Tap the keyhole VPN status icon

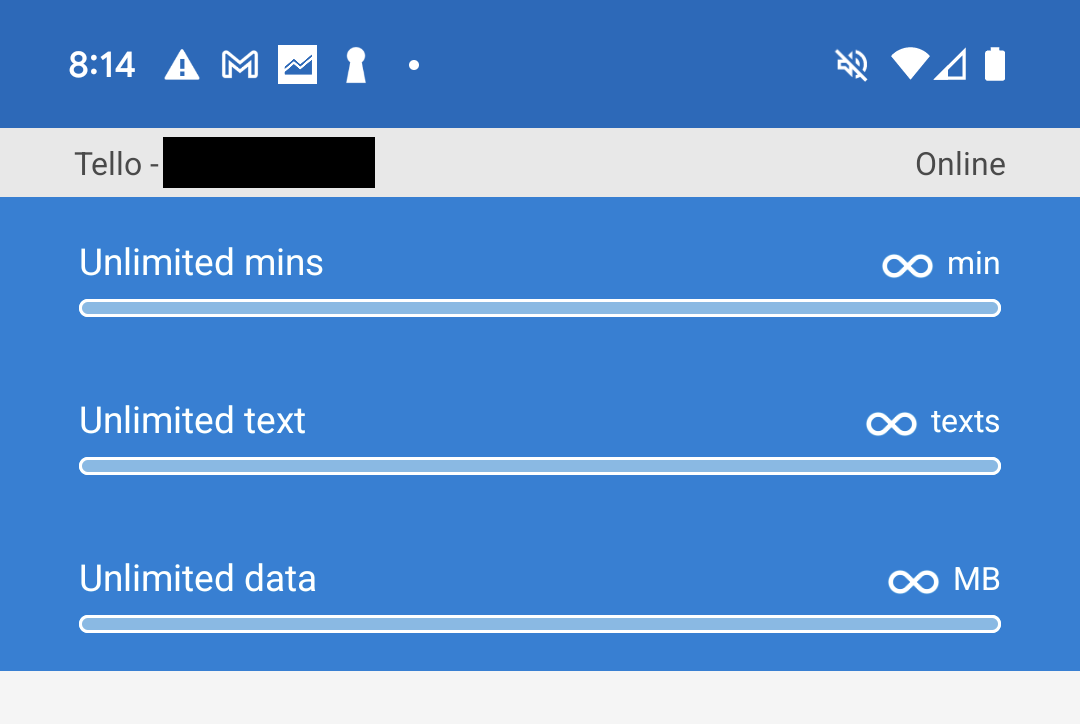(x=355, y=65)
